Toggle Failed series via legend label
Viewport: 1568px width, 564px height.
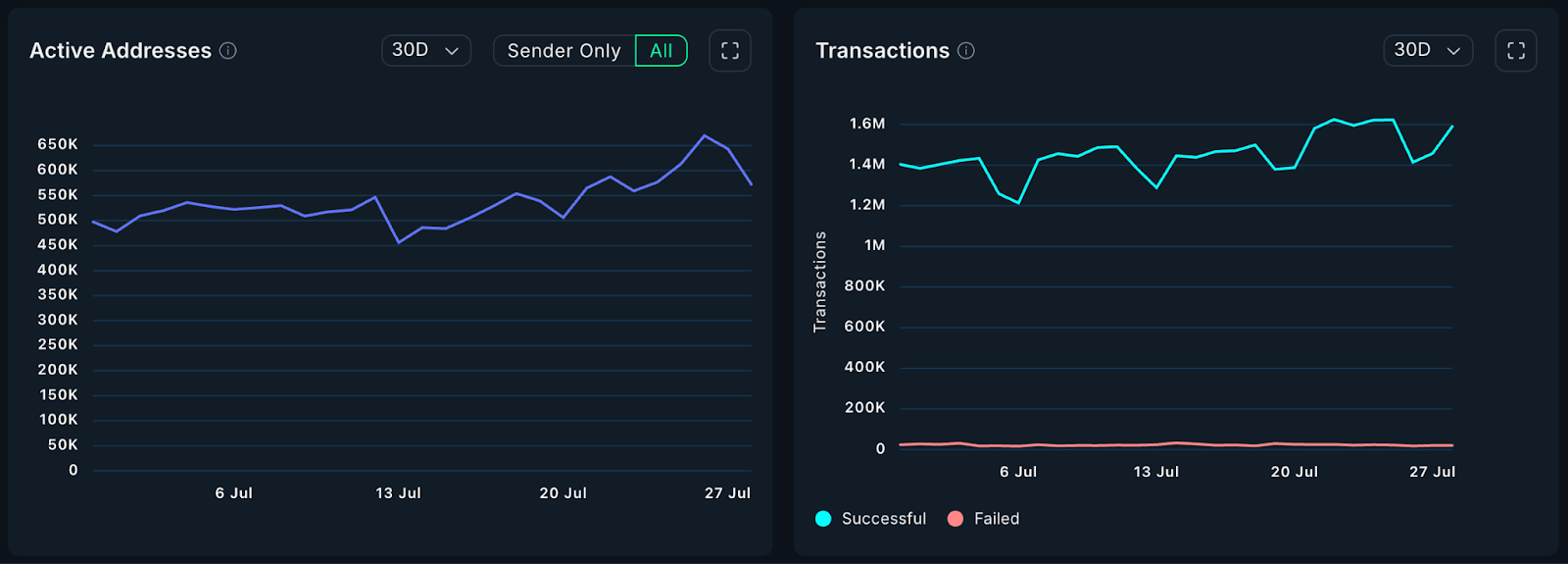997,519
